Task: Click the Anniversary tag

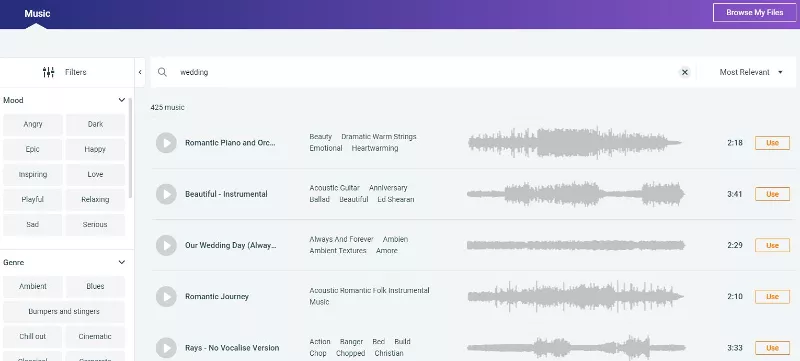Action: (x=388, y=188)
